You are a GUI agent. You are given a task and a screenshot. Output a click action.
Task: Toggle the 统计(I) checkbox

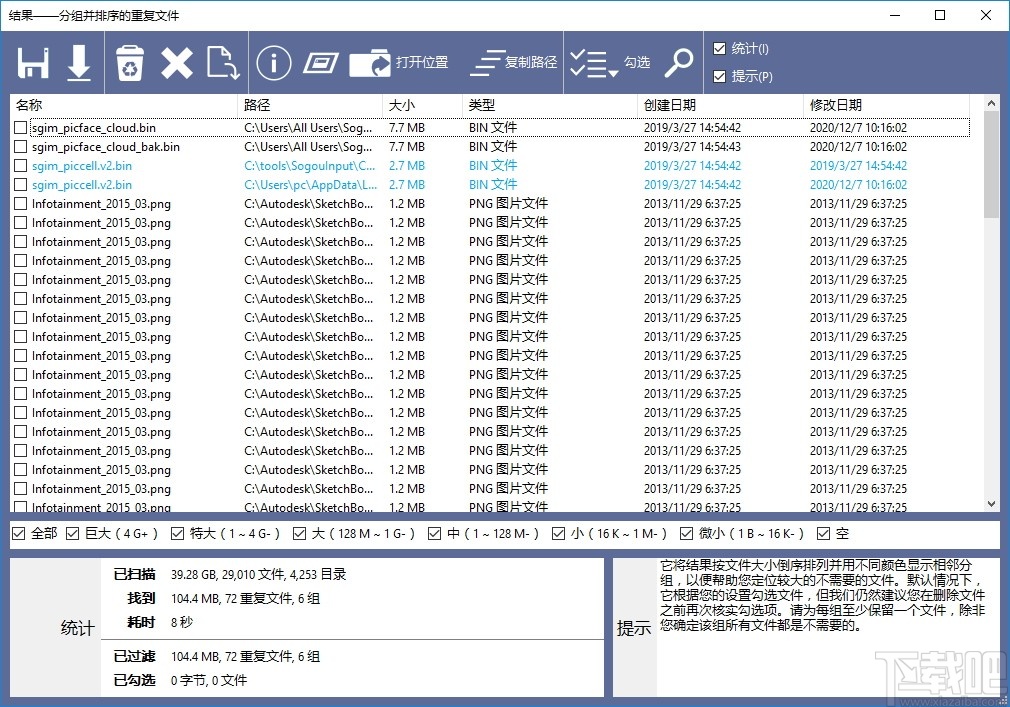pyautogui.click(x=718, y=48)
